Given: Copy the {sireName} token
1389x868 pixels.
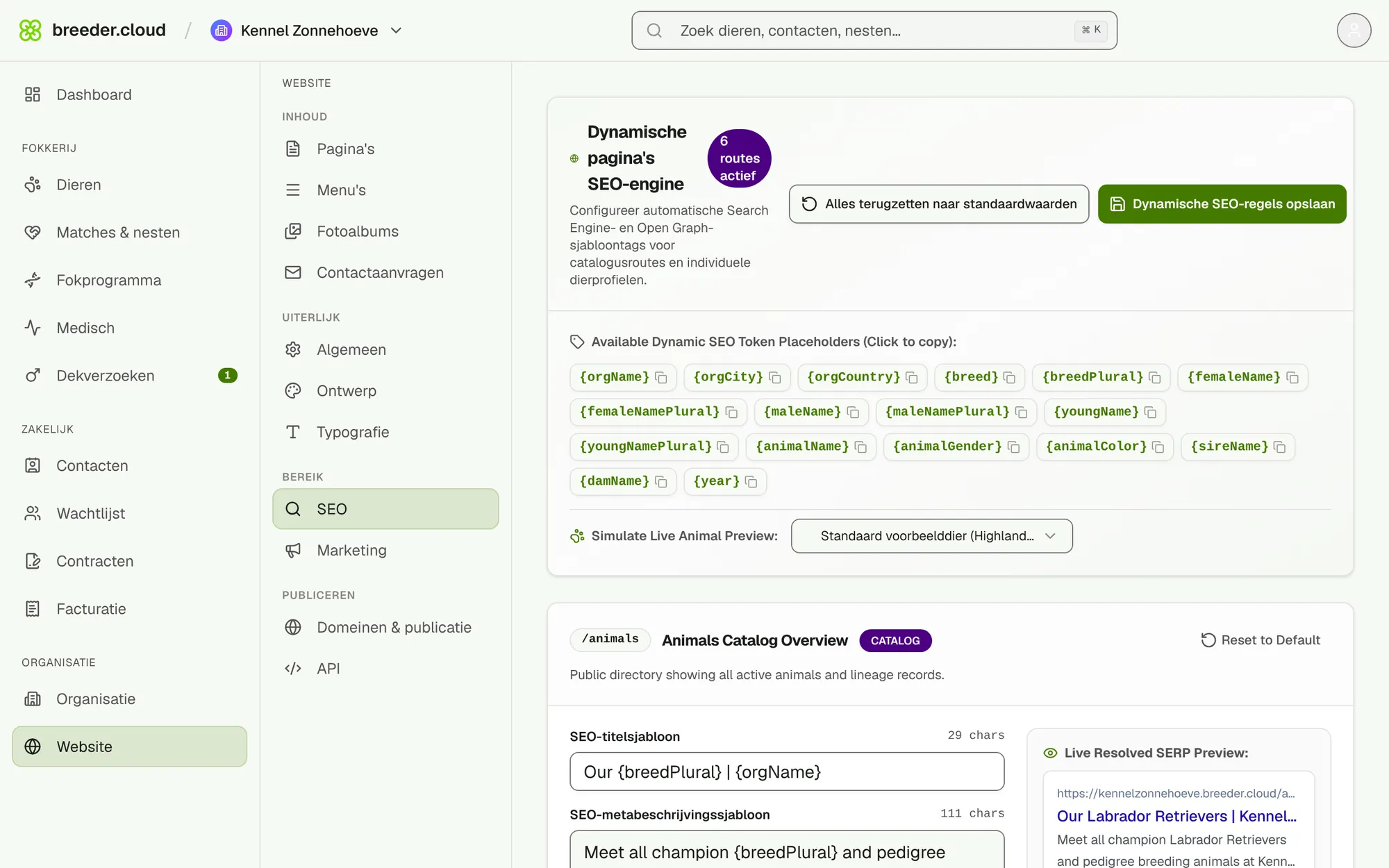Looking at the screenshot, I should 1238,446.
